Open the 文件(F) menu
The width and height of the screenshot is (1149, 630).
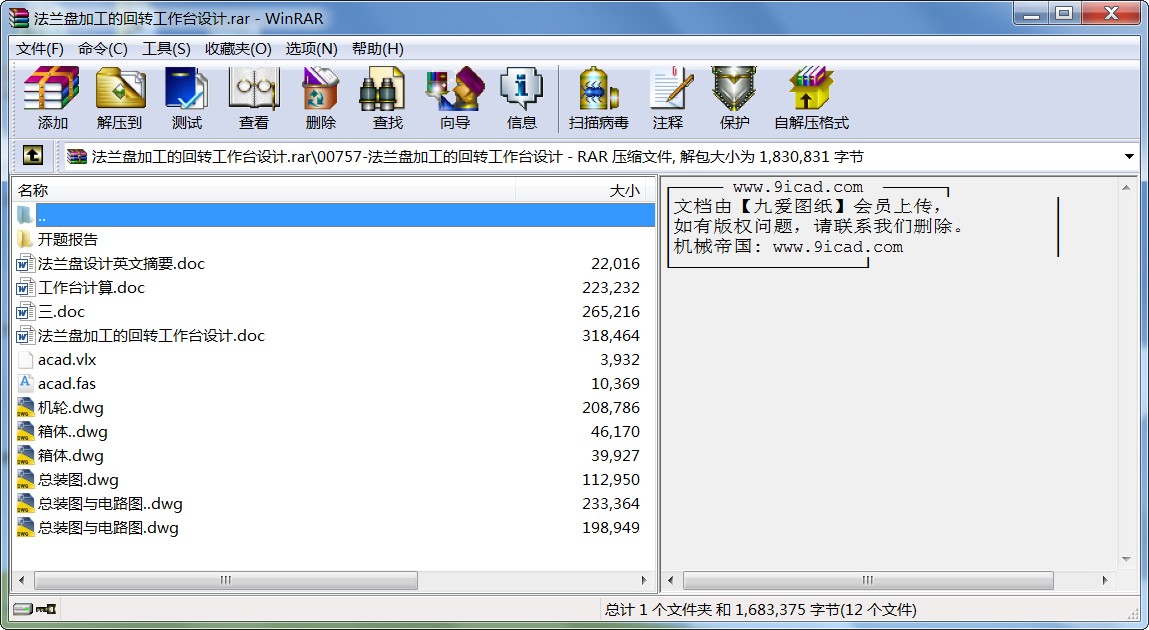[40, 48]
